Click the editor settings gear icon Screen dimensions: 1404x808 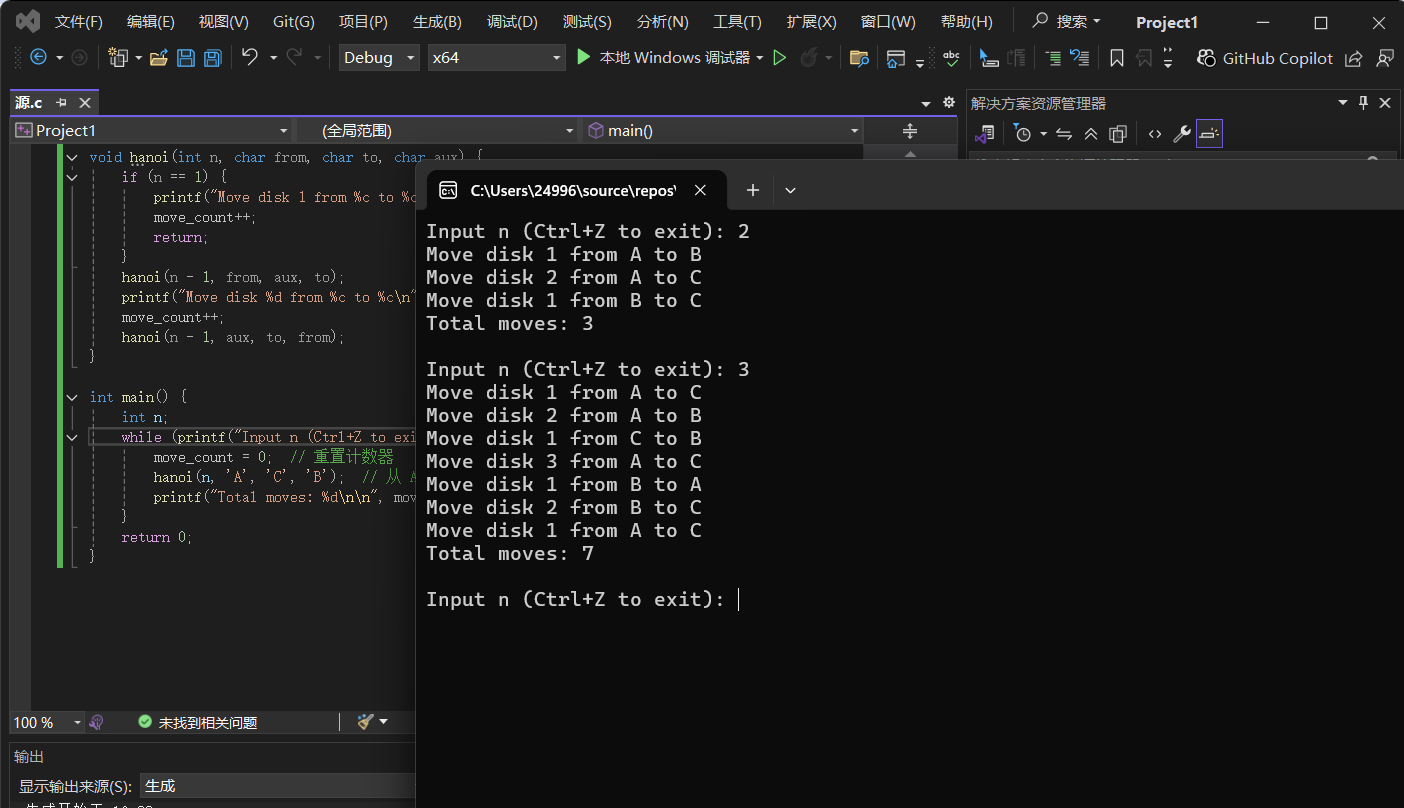click(x=949, y=102)
